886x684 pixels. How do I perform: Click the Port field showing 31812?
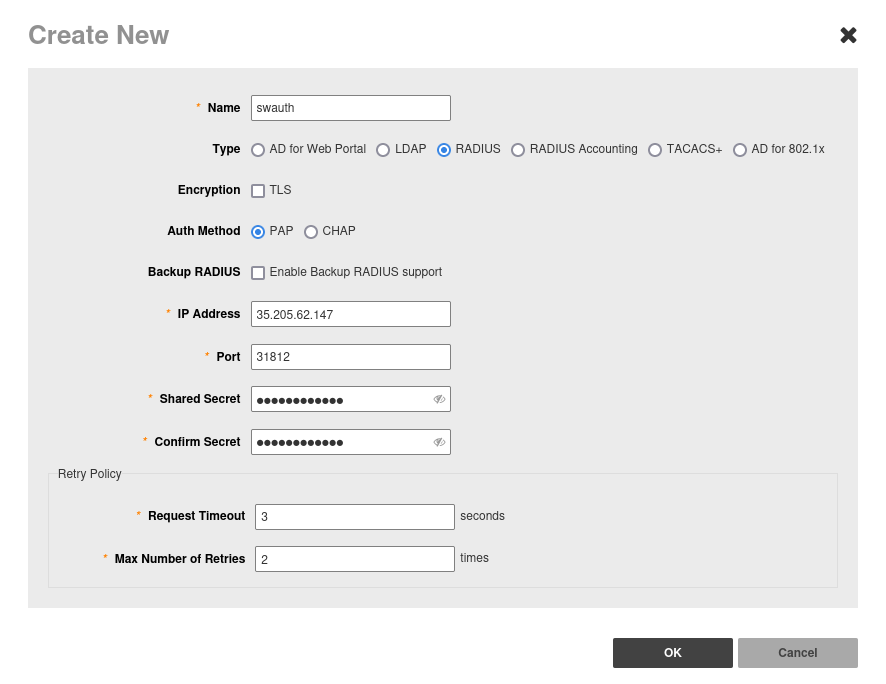coord(350,357)
